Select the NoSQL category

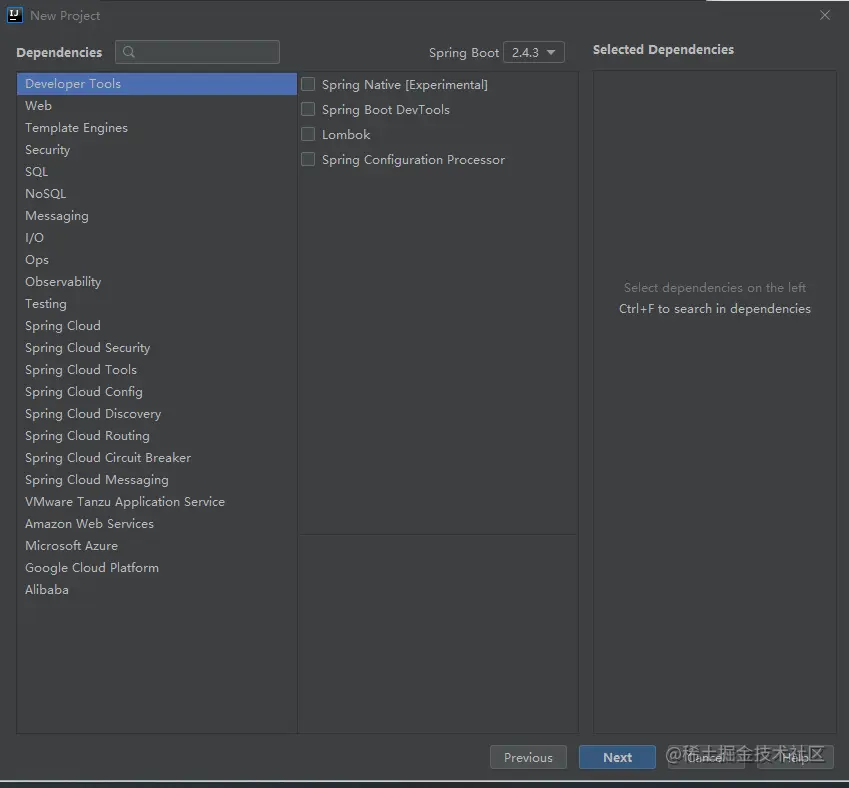point(156,194)
